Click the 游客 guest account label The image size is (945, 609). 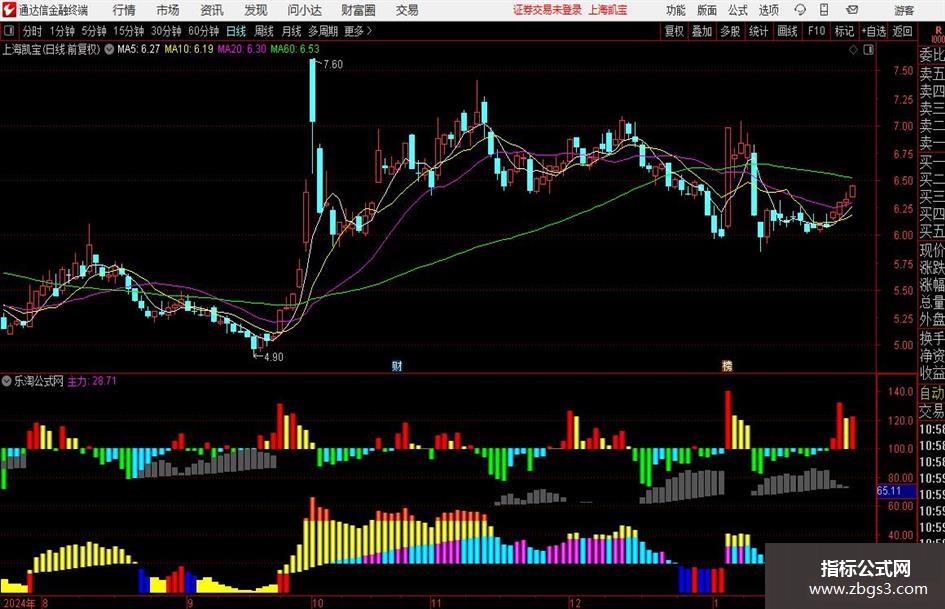point(904,10)
